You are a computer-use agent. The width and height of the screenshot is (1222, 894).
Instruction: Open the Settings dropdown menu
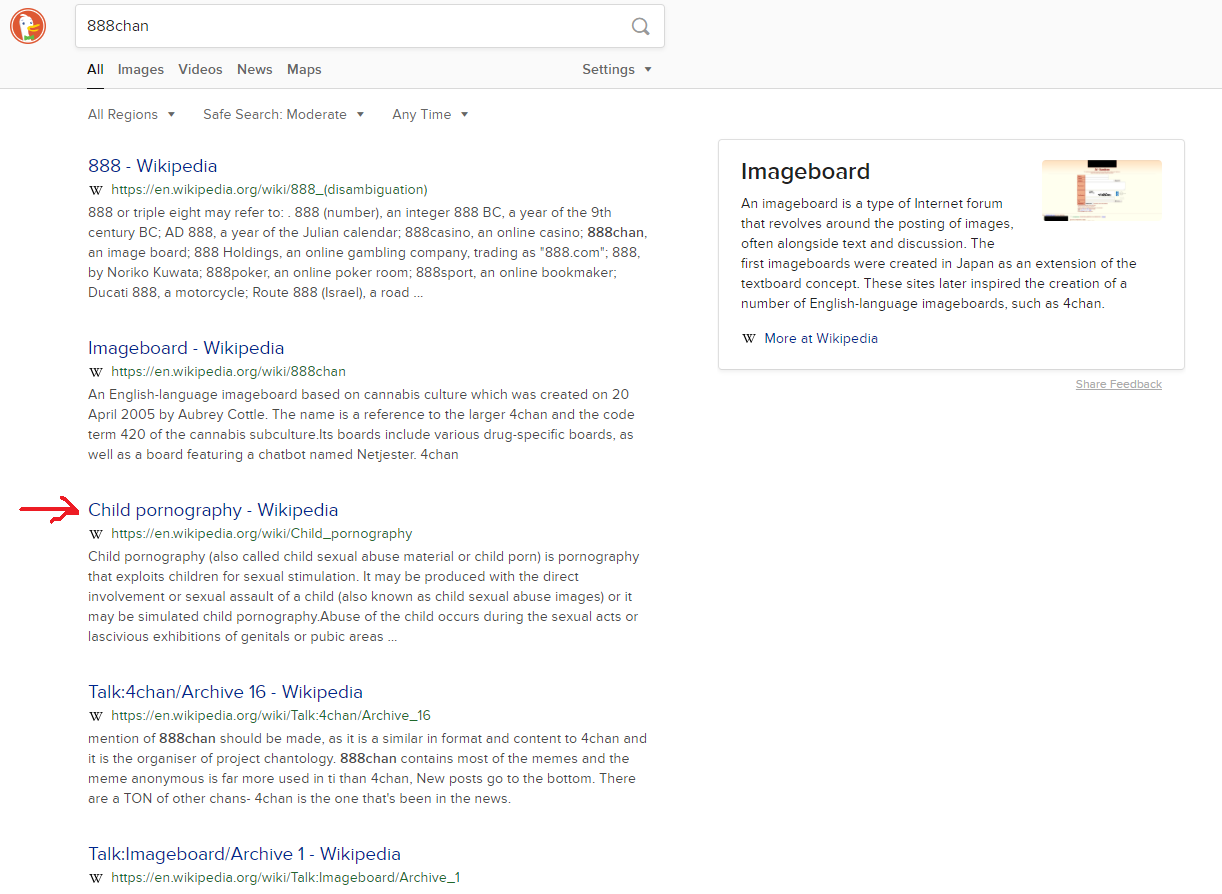tap(617, 70)
